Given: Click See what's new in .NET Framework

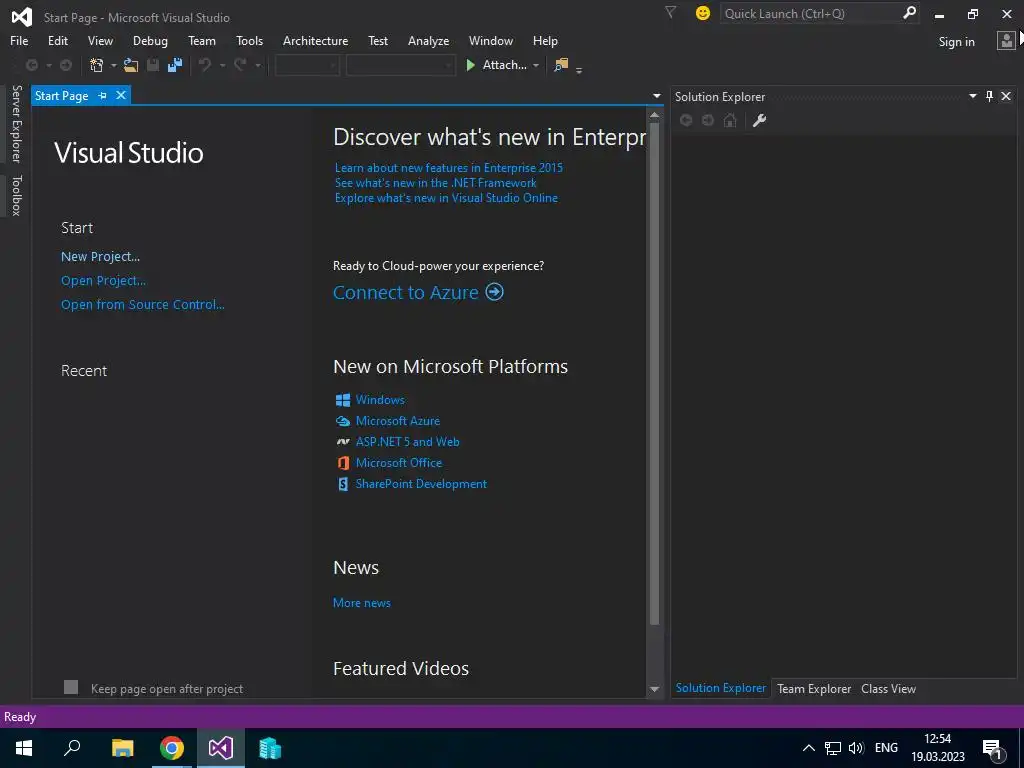Looking at the screenshot, I should click(x=436, y=183).
